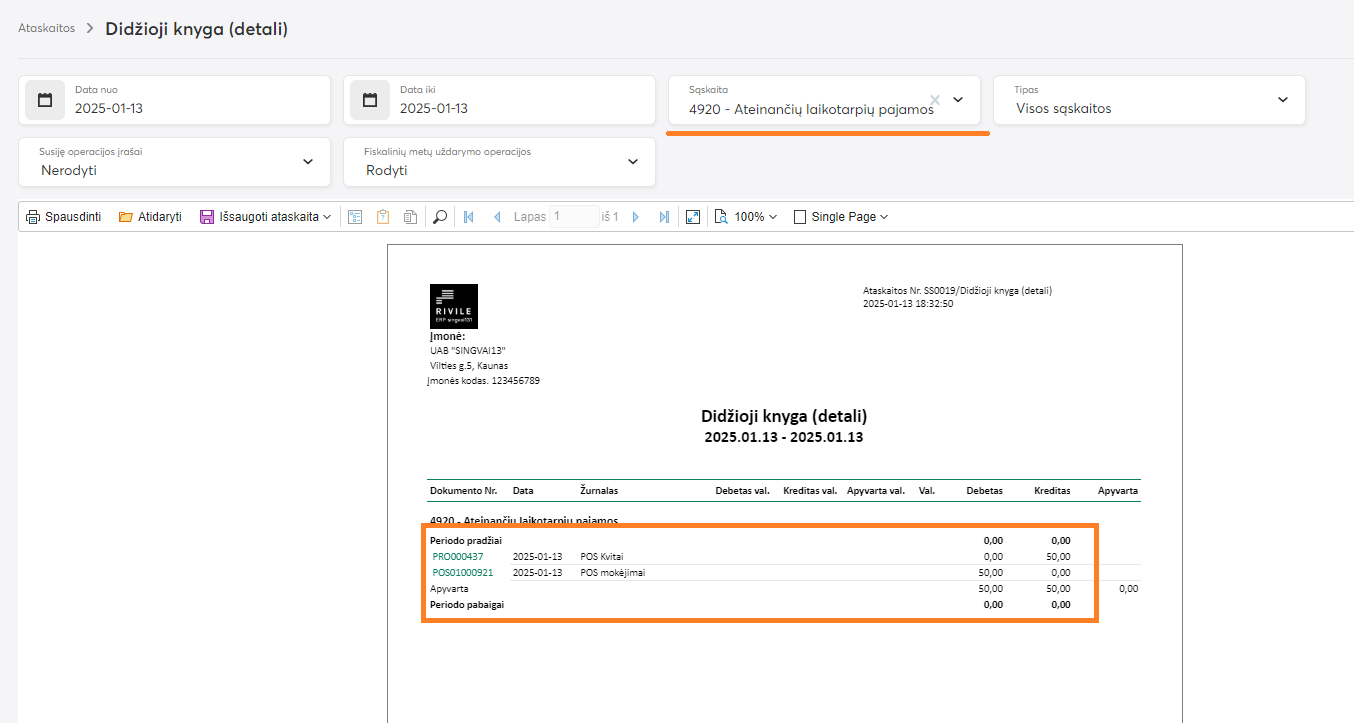This screenshot has height=723, width=1354.
Task: Click the Kreditas column header
Action: click(x=1052, y=491)
